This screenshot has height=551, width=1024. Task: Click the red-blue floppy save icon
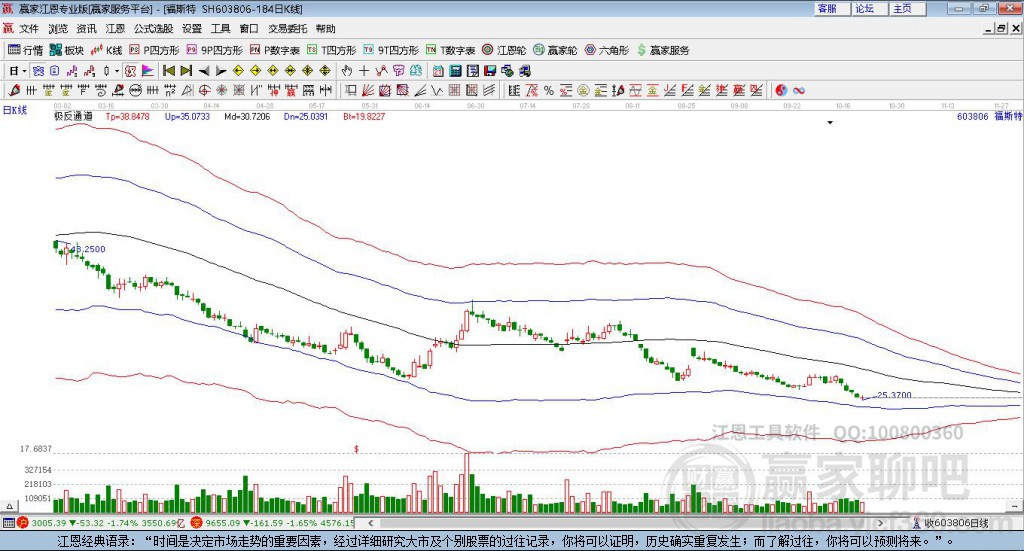490,71
